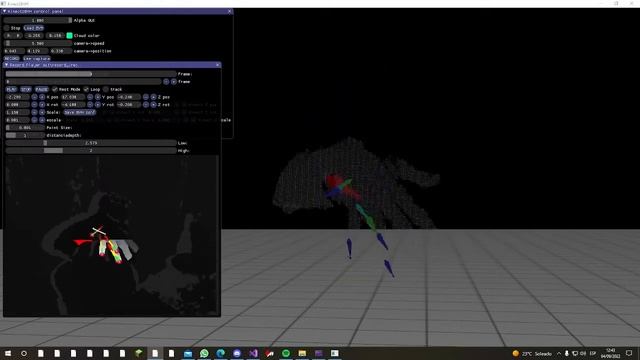Click plus button for X rot
This screenshot has width=640, height=360.
click(42, 104)
